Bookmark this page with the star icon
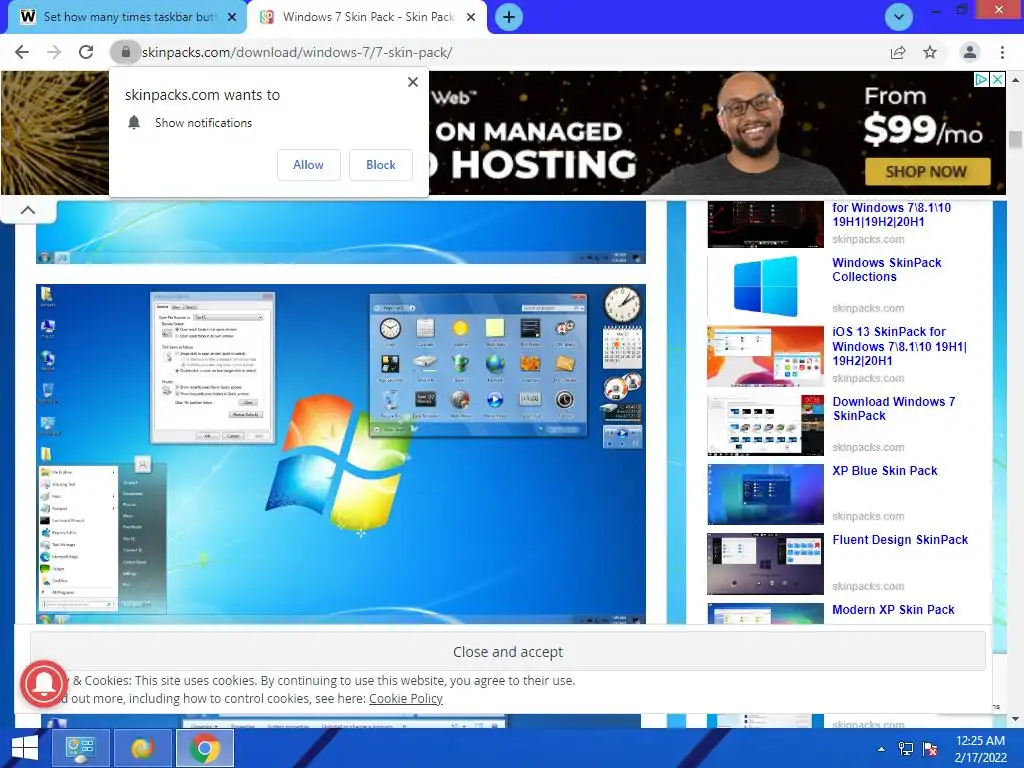 point(930,52)
